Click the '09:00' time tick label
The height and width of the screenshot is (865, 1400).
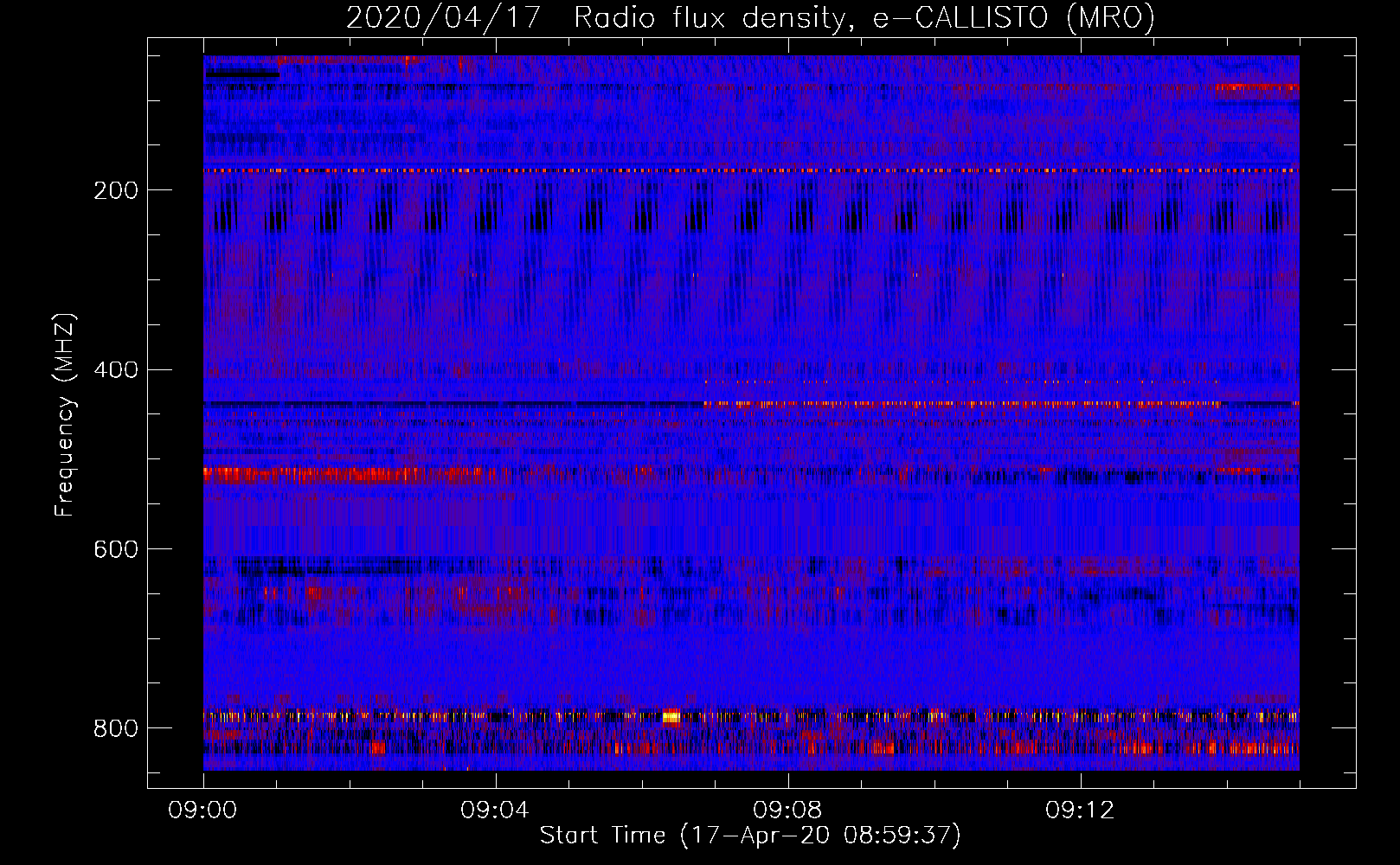pos(202,811)
